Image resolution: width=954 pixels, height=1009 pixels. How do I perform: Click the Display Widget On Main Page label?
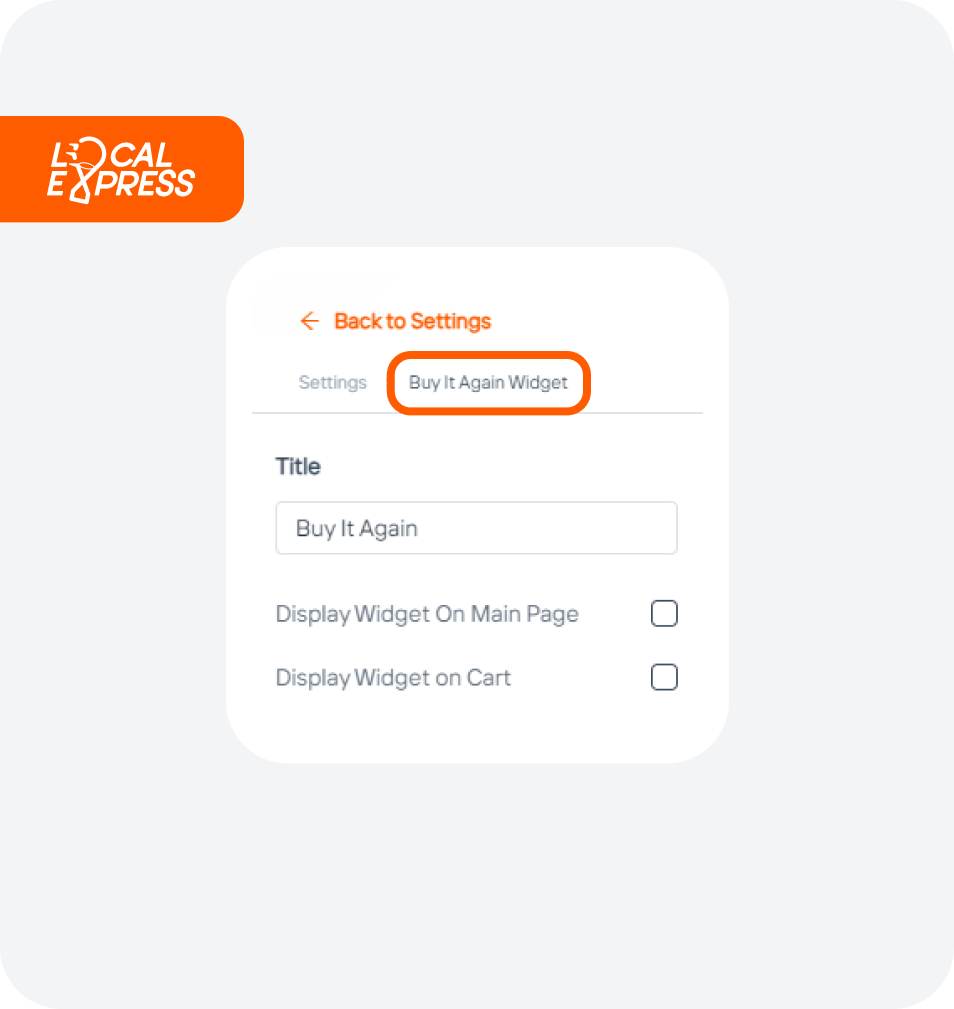point(427,614)
